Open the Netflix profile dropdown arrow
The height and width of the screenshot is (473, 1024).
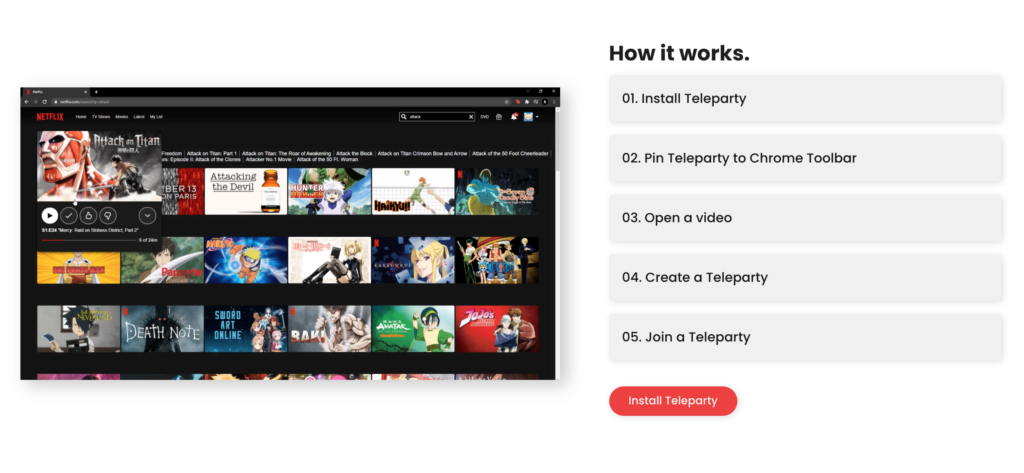pos(537,117)
